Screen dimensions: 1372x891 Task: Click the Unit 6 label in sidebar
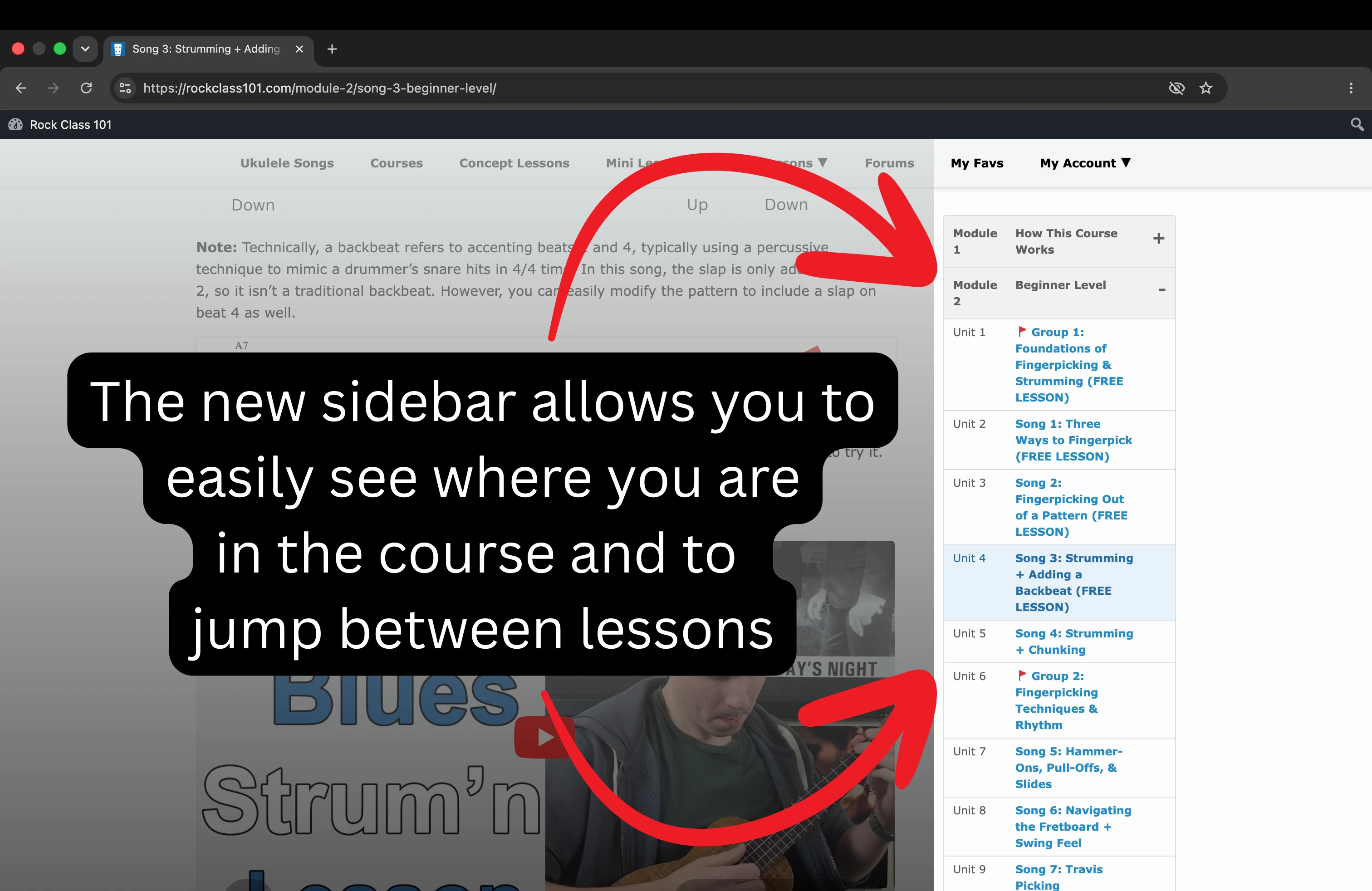coord(969,676)
